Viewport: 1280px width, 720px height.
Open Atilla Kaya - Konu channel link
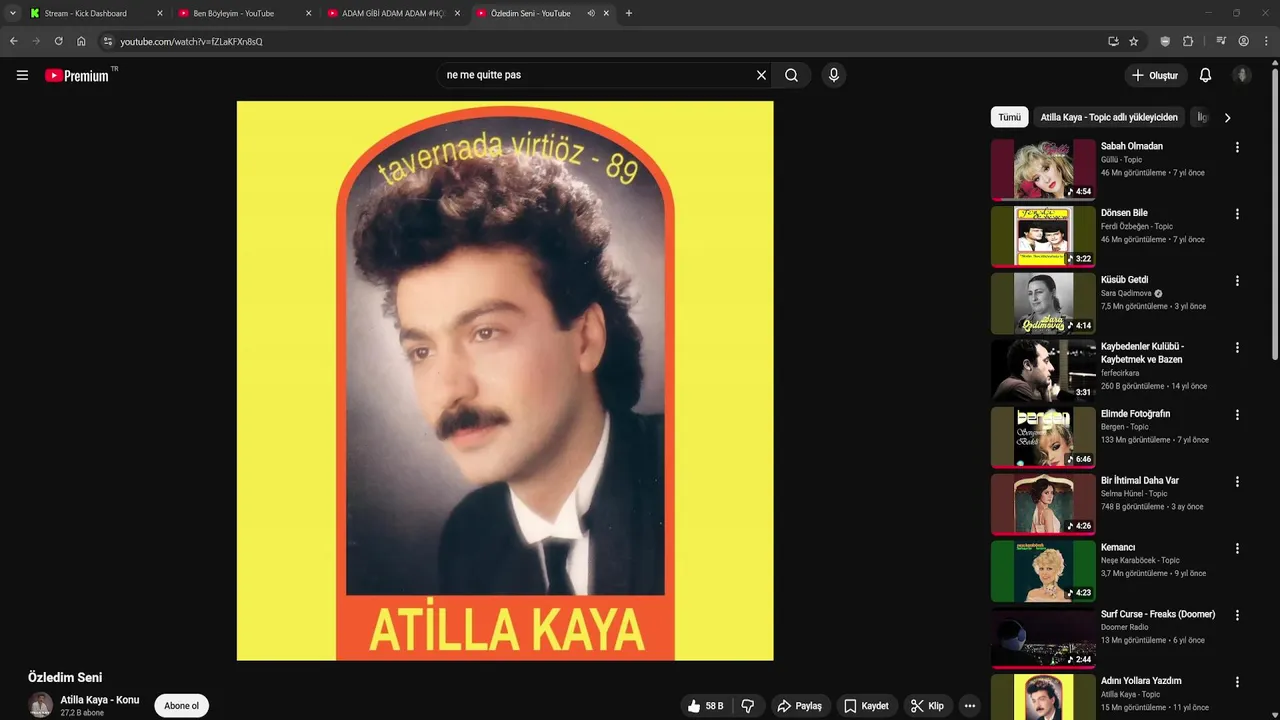[x=100, y=700]
